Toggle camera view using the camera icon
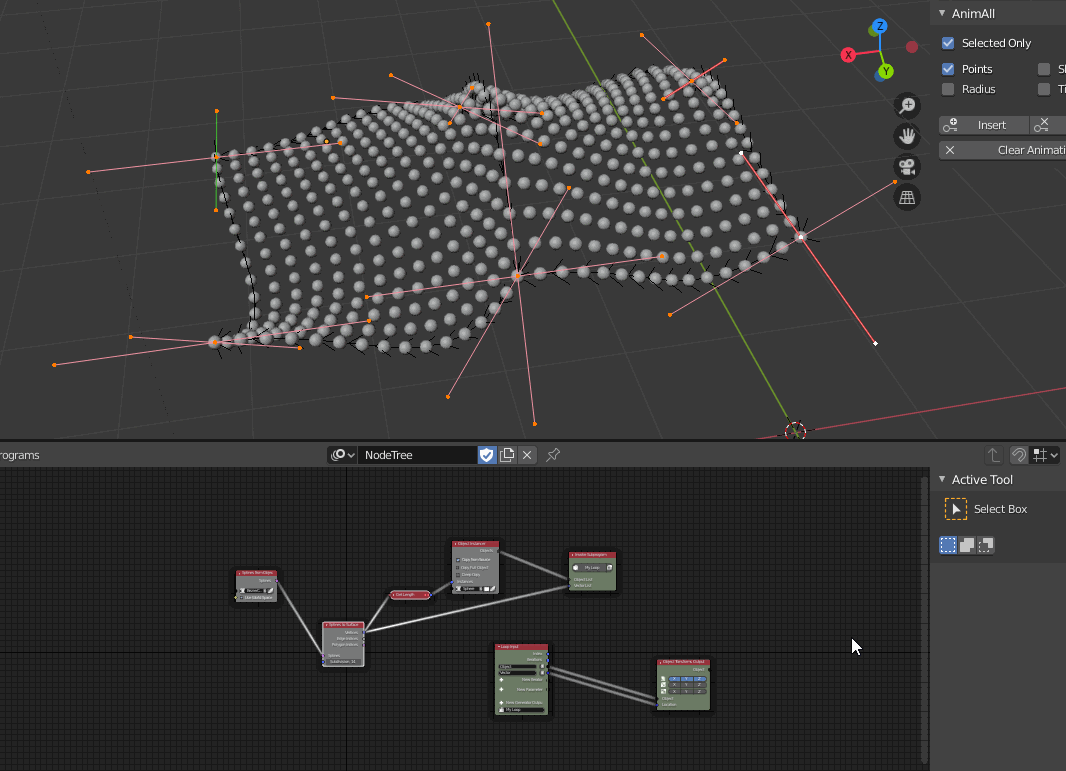Viewport: 1066px width, 771px height. [906, 167]
